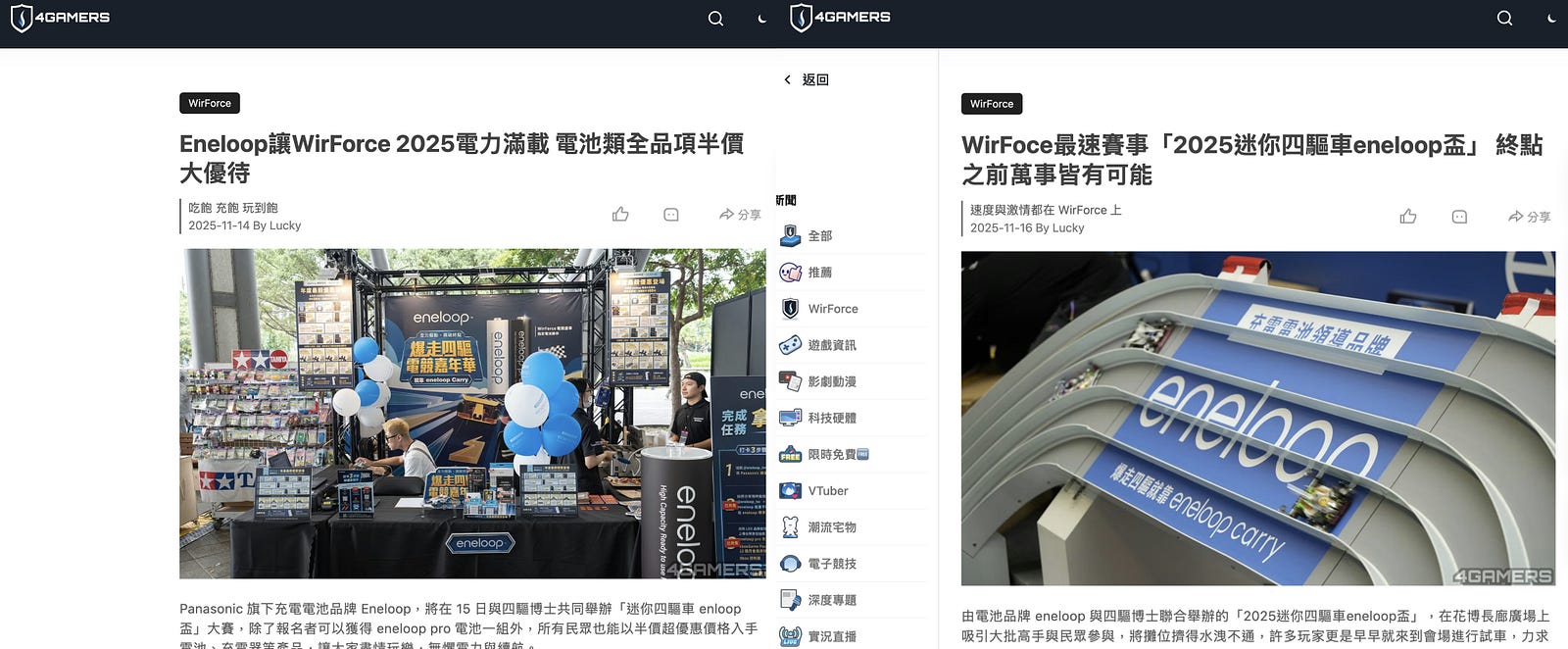Click the WirFoce最速賽事 headline
Viewport: 1568px width, 649px height.
click(1252, 160)
